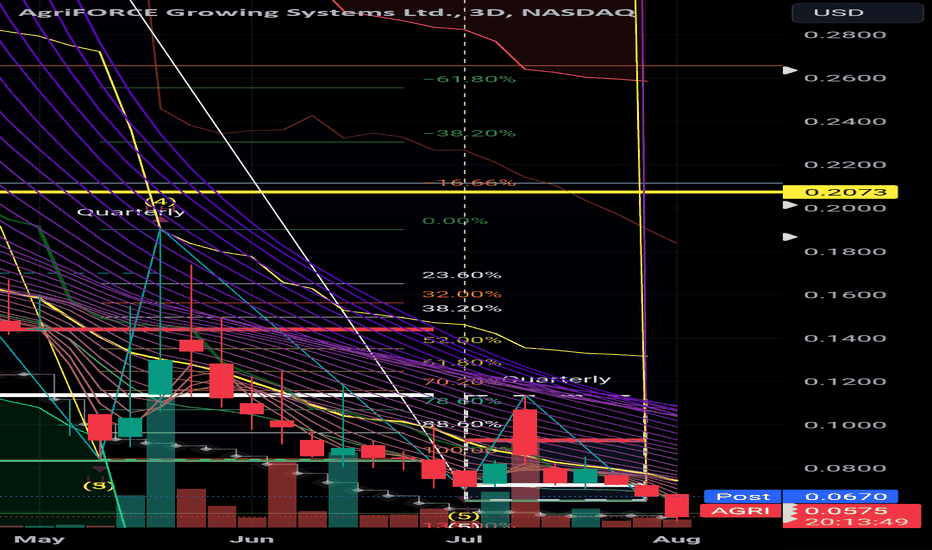Select the 0.1600 price axis label

[x=845, y=295]
